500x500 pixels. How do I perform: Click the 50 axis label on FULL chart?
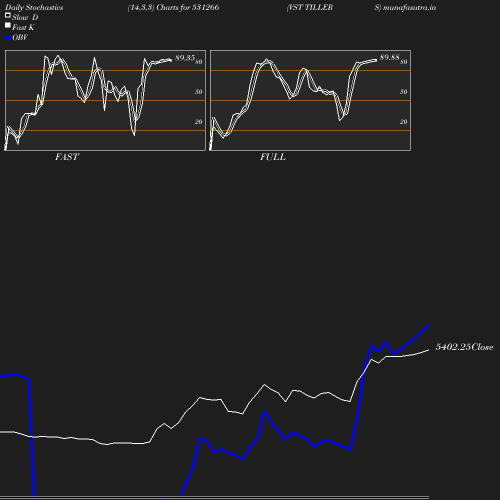coord(404,92)
